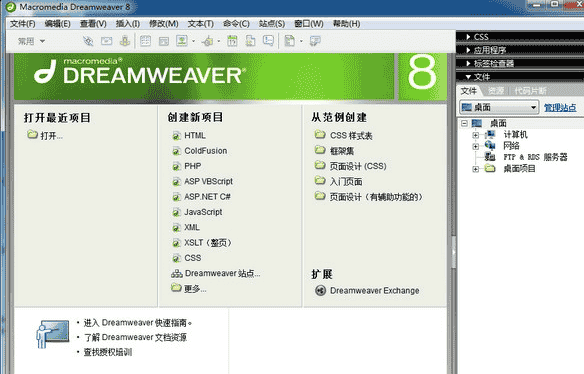Insert a Named Anchor via toolbar icon
This screenshot has width=584, height=374.
tap(125, 41)
